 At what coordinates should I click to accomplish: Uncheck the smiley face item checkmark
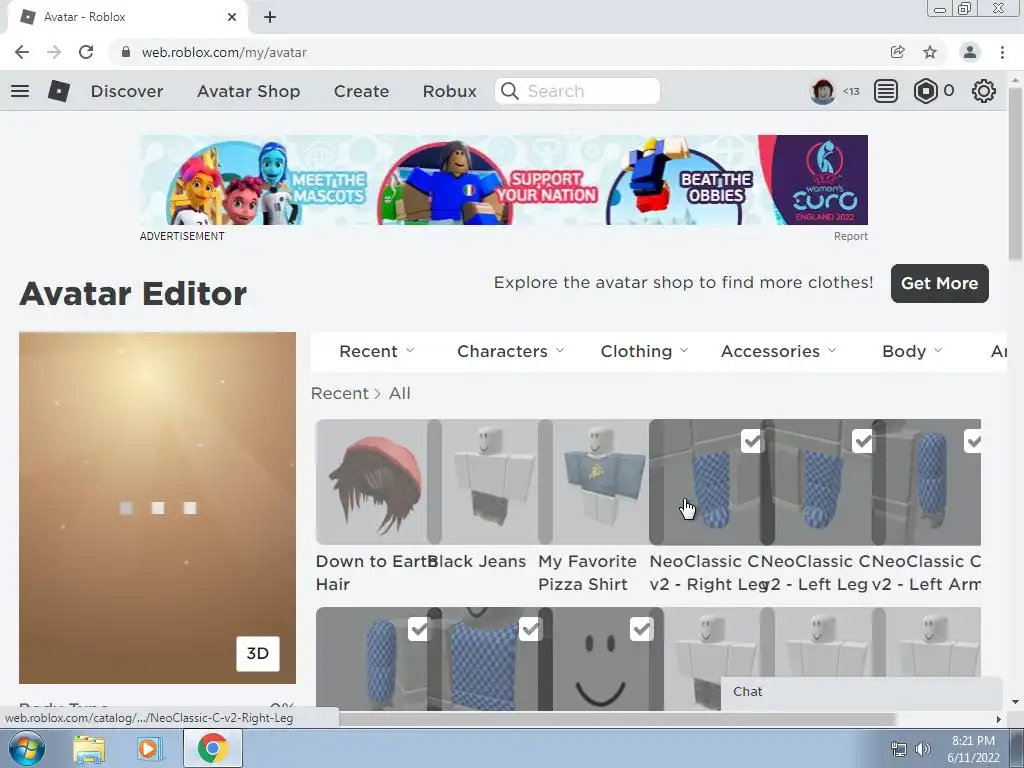(x=641, y=629)
